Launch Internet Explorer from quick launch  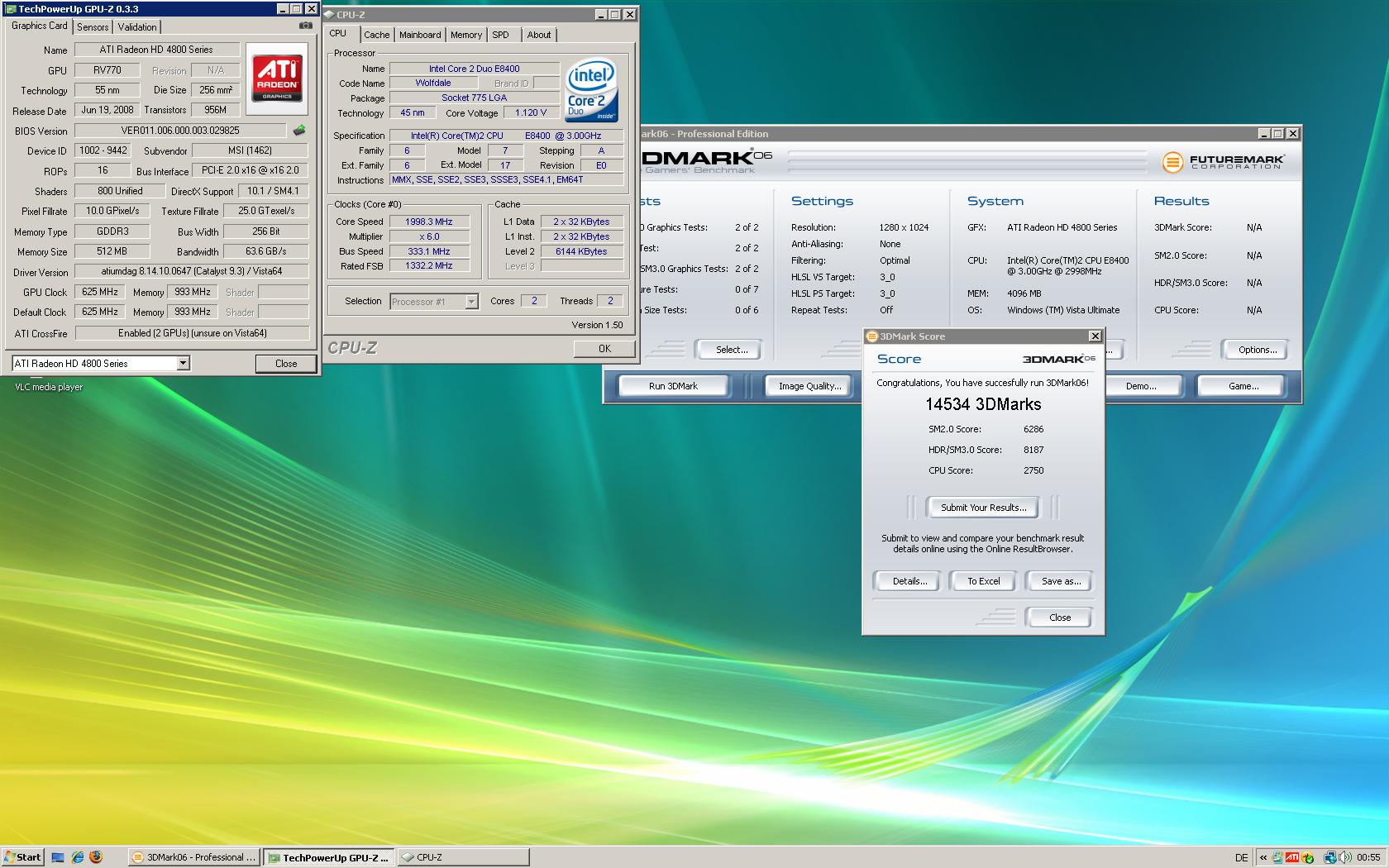[77, 857]
